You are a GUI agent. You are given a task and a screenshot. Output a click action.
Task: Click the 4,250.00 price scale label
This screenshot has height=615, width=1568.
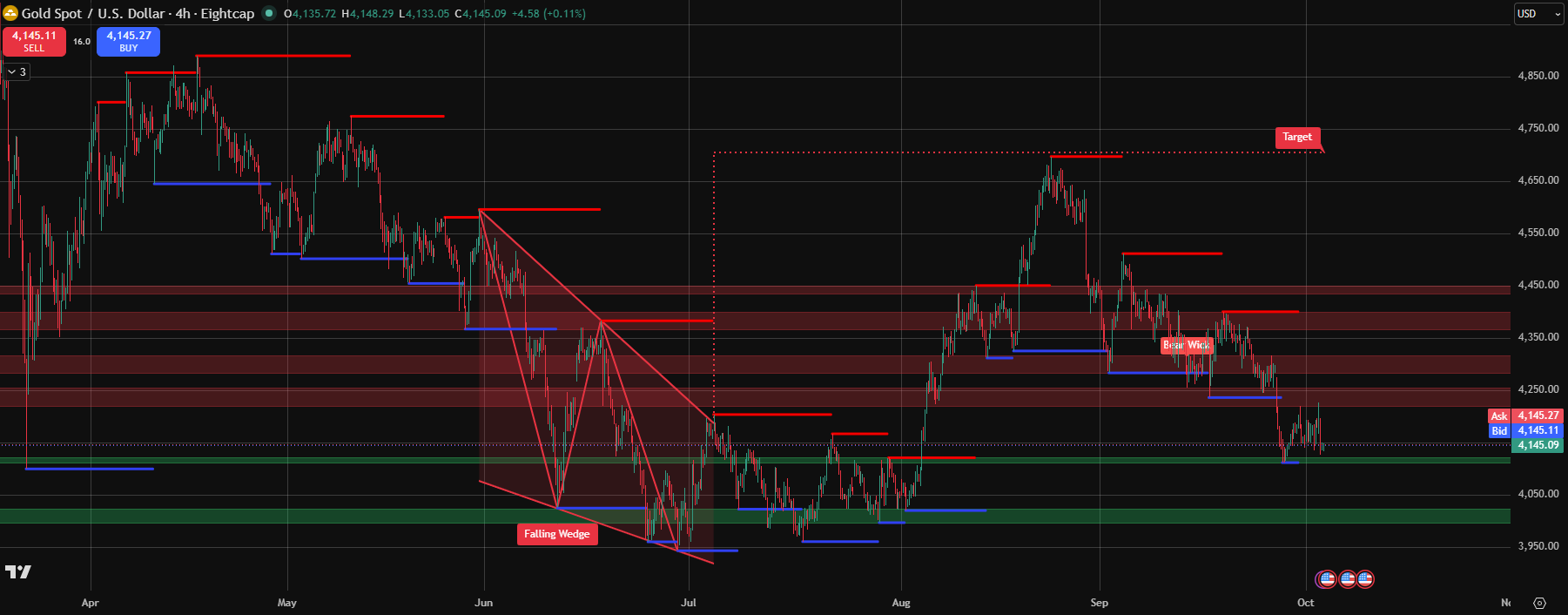pyautogui.click(x=1538, y=389)
